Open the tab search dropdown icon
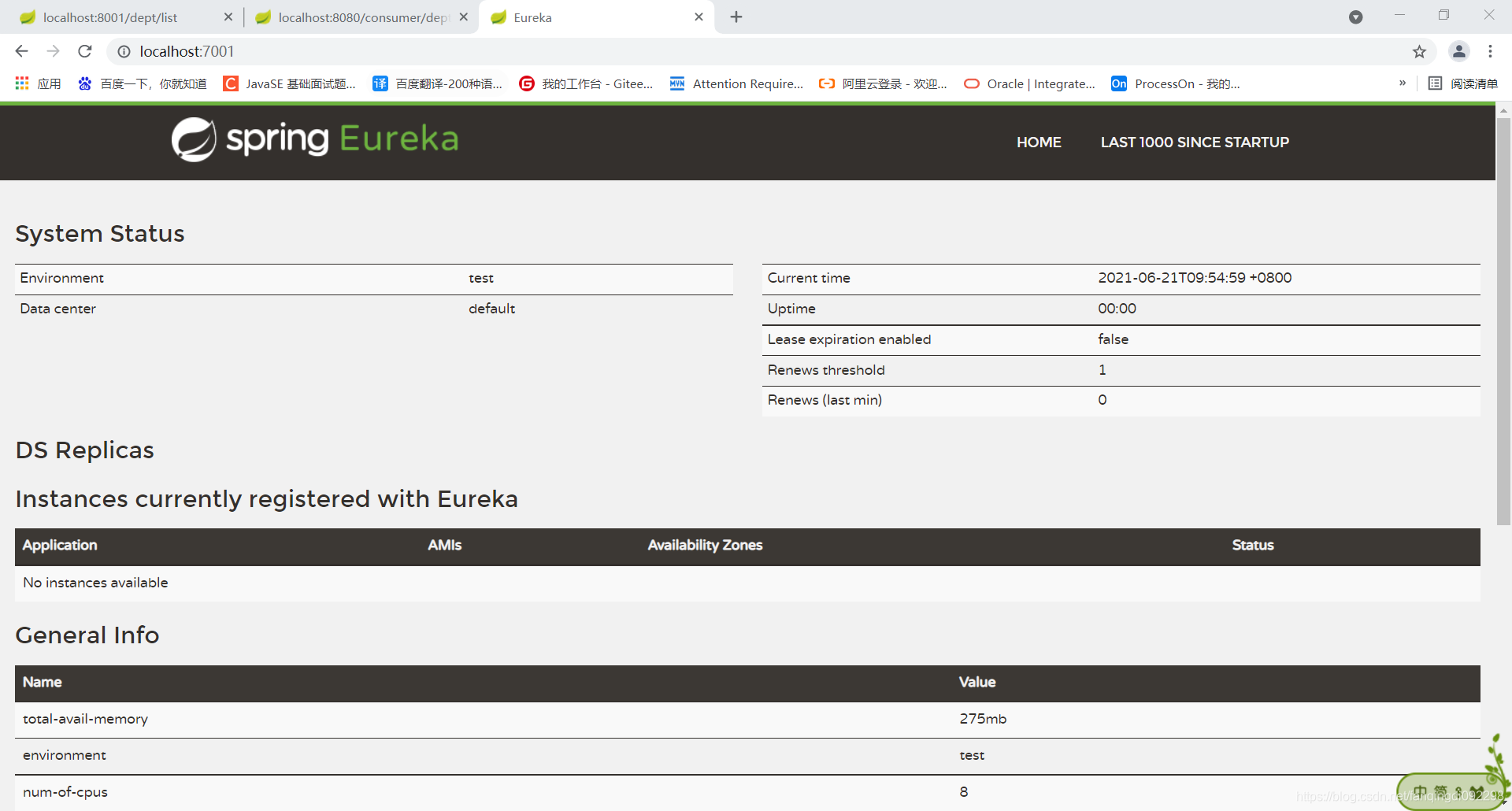The height and width of the screenshot is (811, 1512). 1355,17
